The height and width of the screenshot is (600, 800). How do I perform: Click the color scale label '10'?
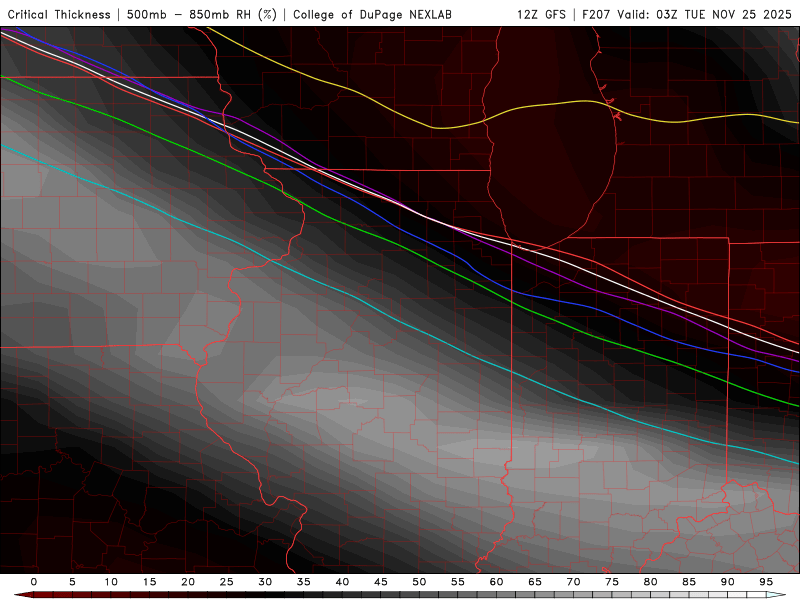tap(111, 582)
